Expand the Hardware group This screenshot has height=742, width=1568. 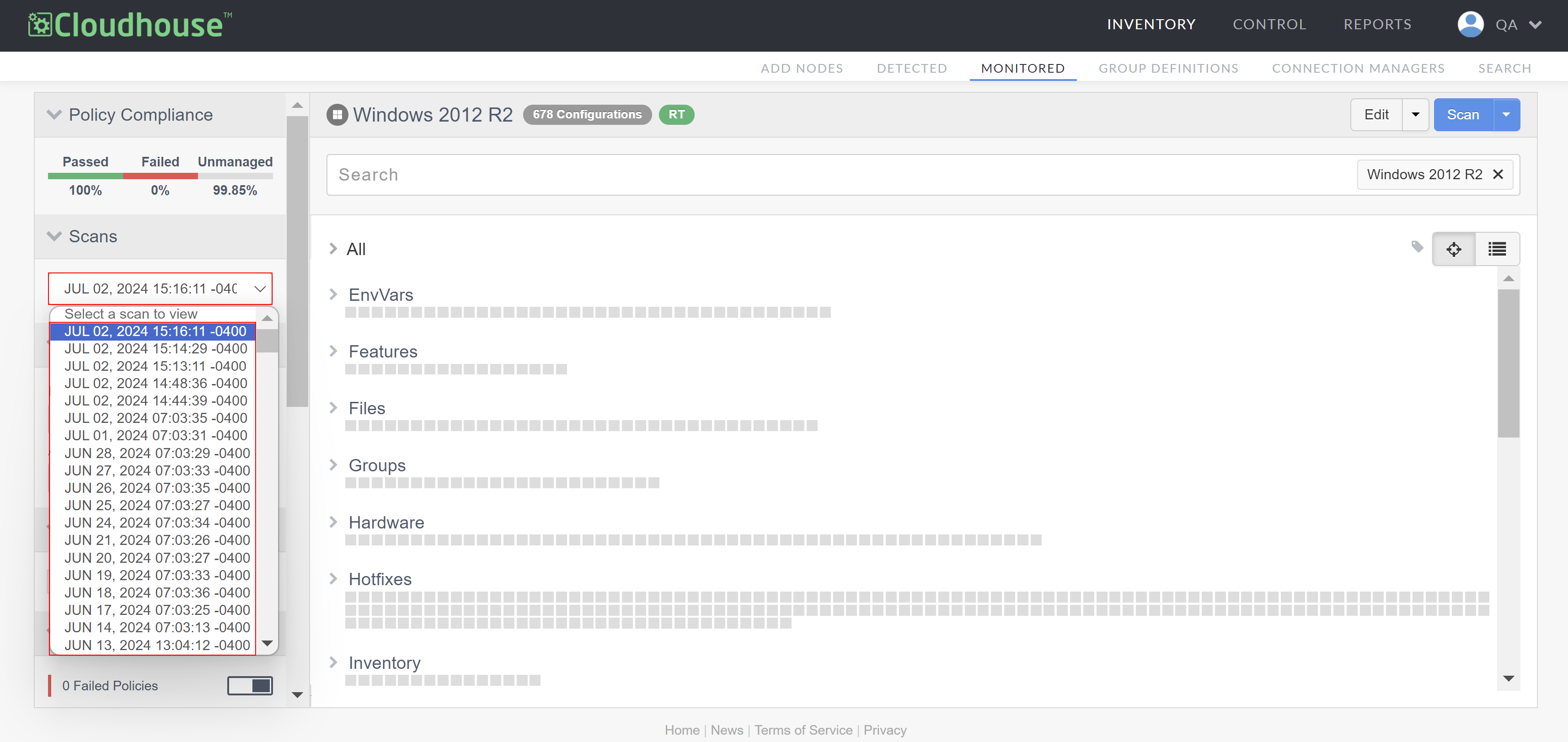click(333, 522)
